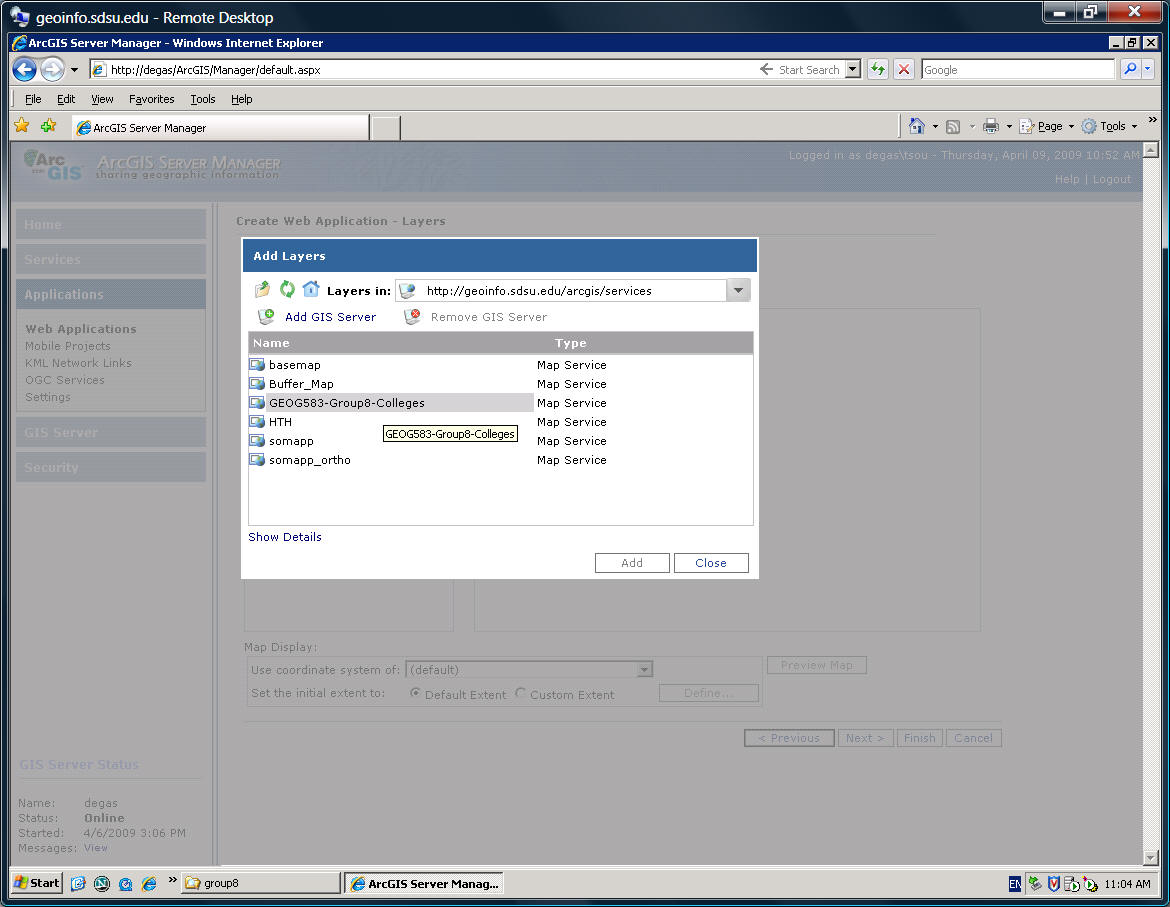Click the ArcGIS Server Manager taskbar button

point(424,883)
